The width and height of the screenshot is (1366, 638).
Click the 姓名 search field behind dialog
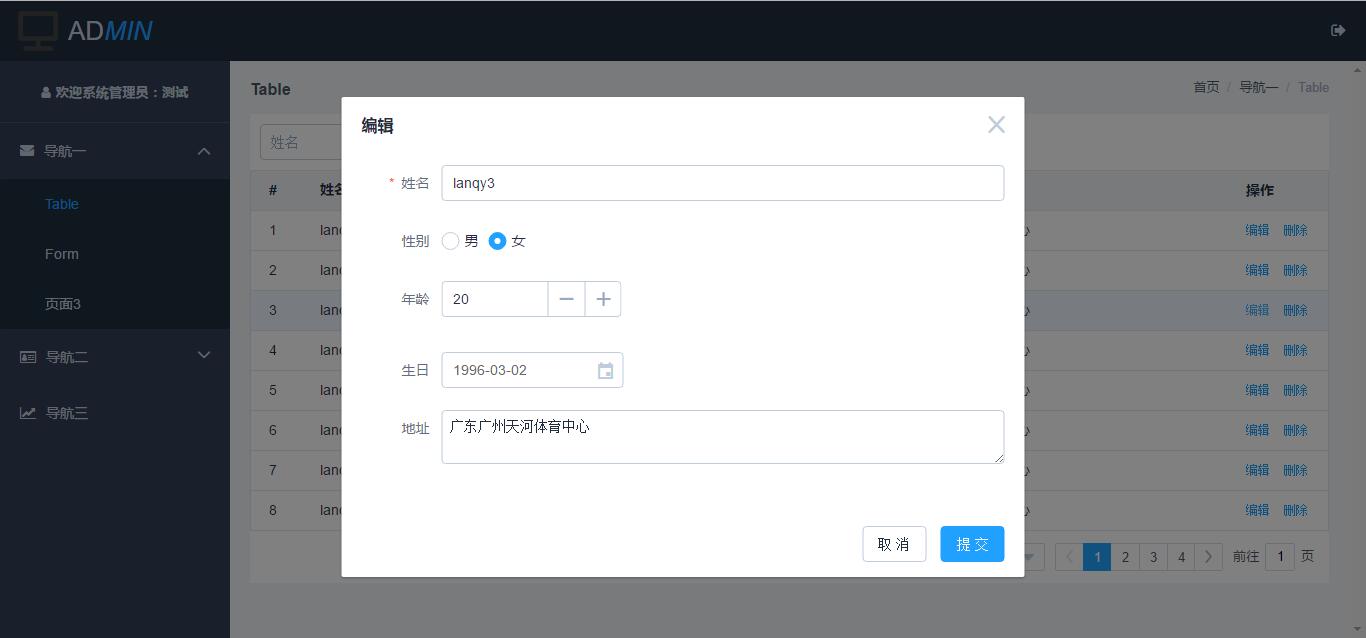click(x=300, y=142)
